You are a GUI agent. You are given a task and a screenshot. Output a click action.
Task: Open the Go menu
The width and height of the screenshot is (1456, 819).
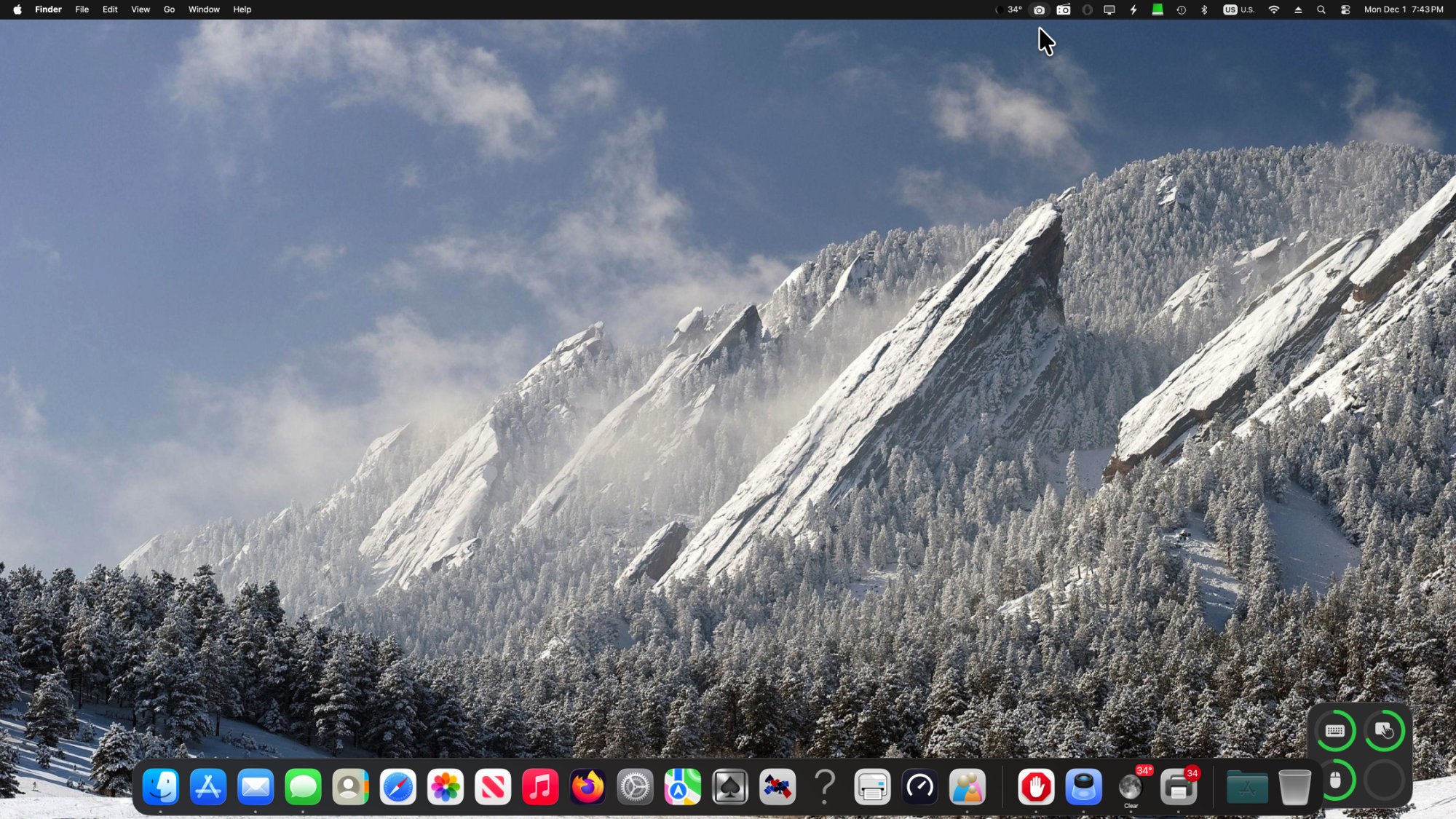(169, 9)
